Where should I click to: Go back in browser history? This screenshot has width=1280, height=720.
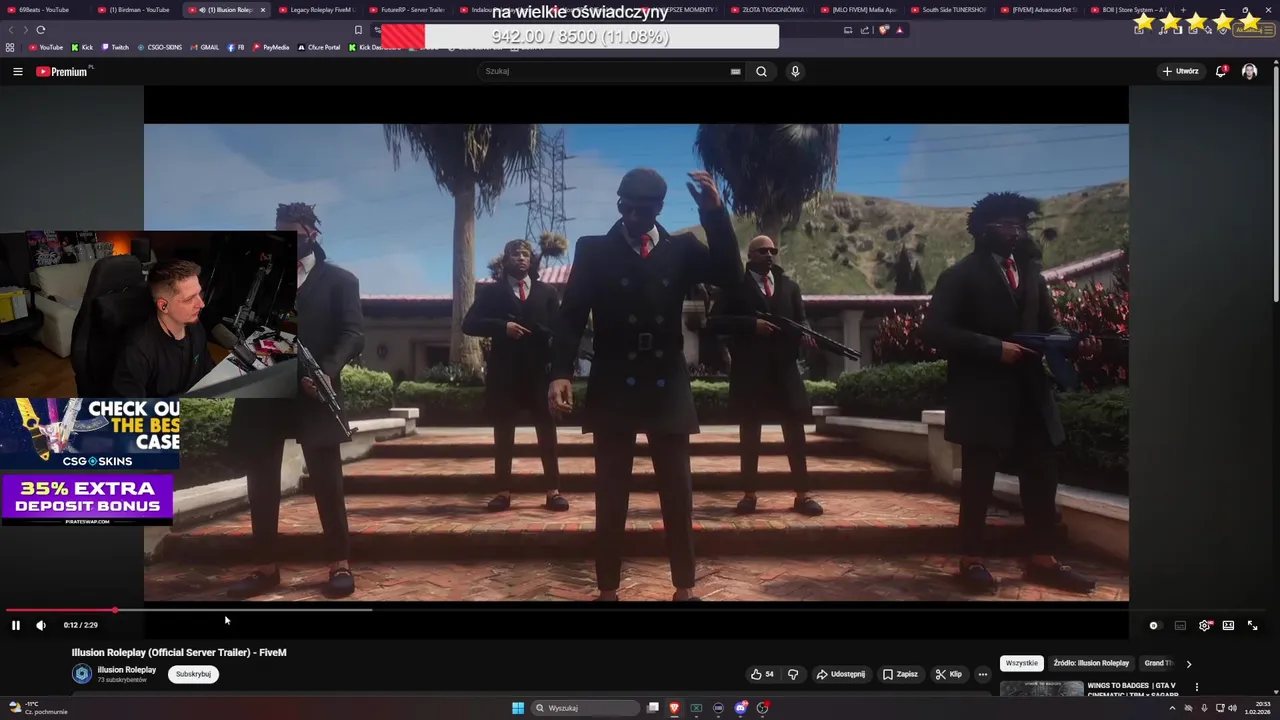tap(11, 30)
